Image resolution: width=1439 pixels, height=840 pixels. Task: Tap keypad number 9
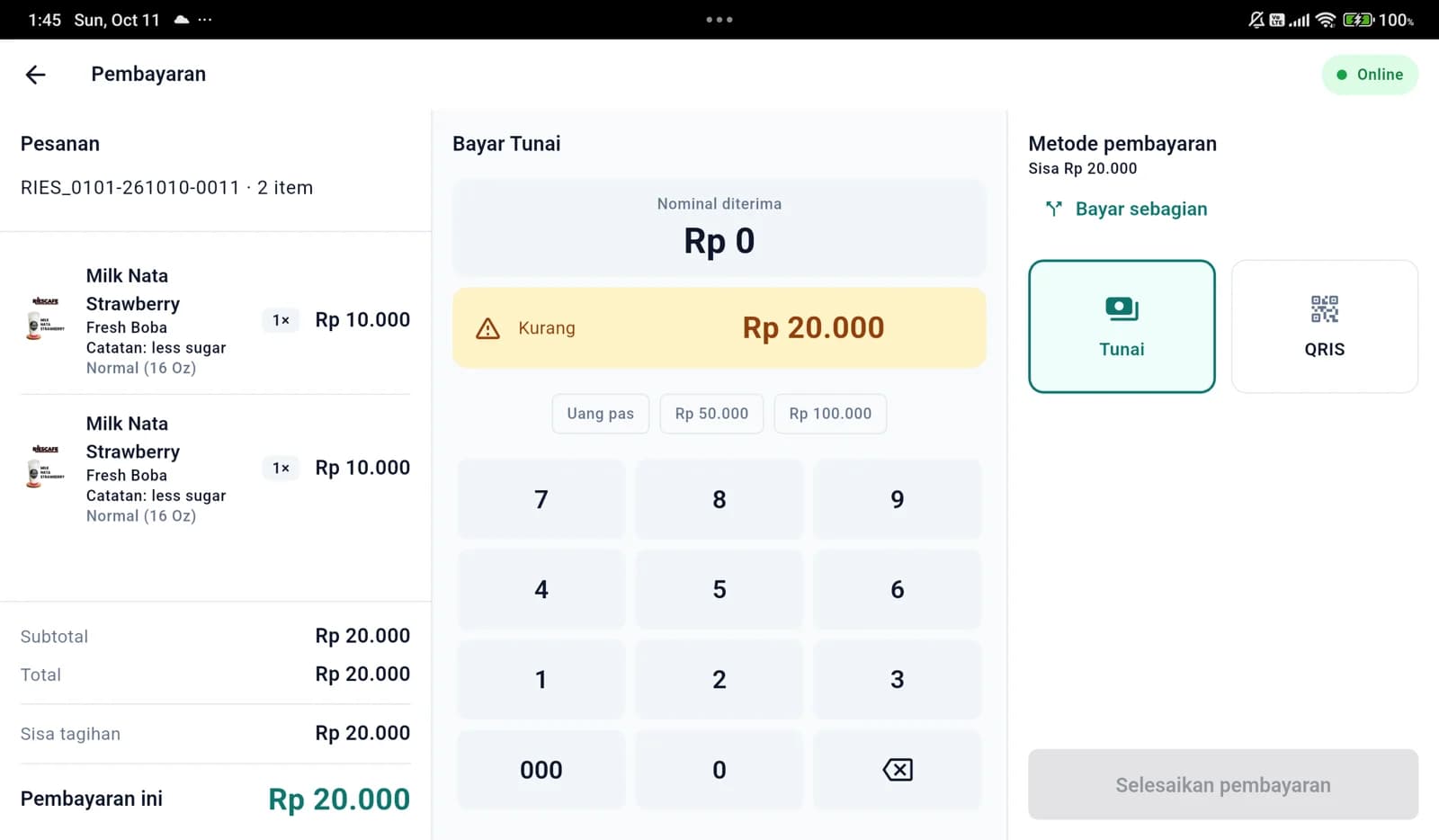(x=898, y=499)
